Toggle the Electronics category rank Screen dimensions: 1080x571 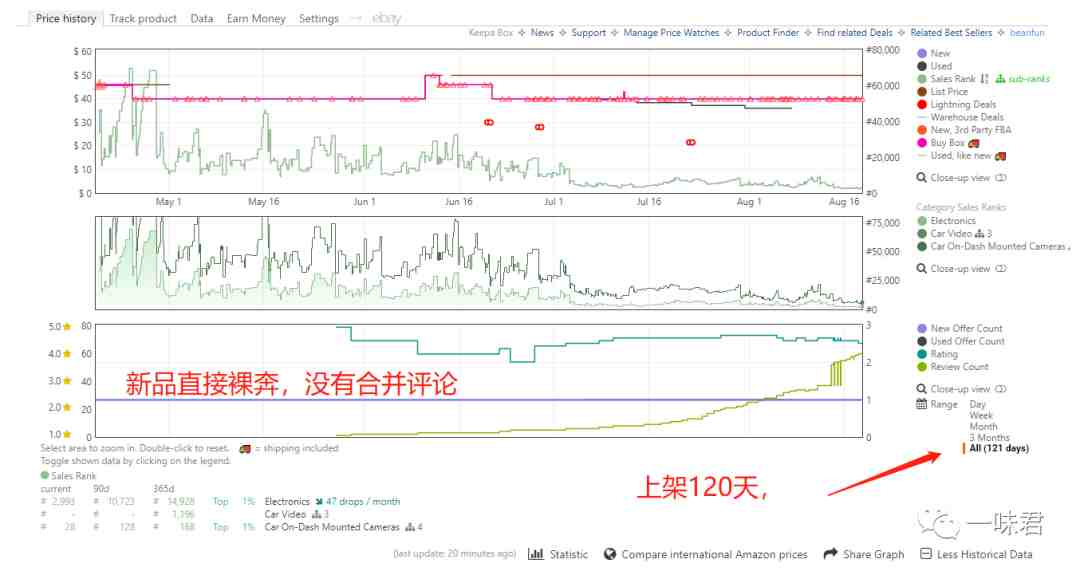click(x=946, y=221)
